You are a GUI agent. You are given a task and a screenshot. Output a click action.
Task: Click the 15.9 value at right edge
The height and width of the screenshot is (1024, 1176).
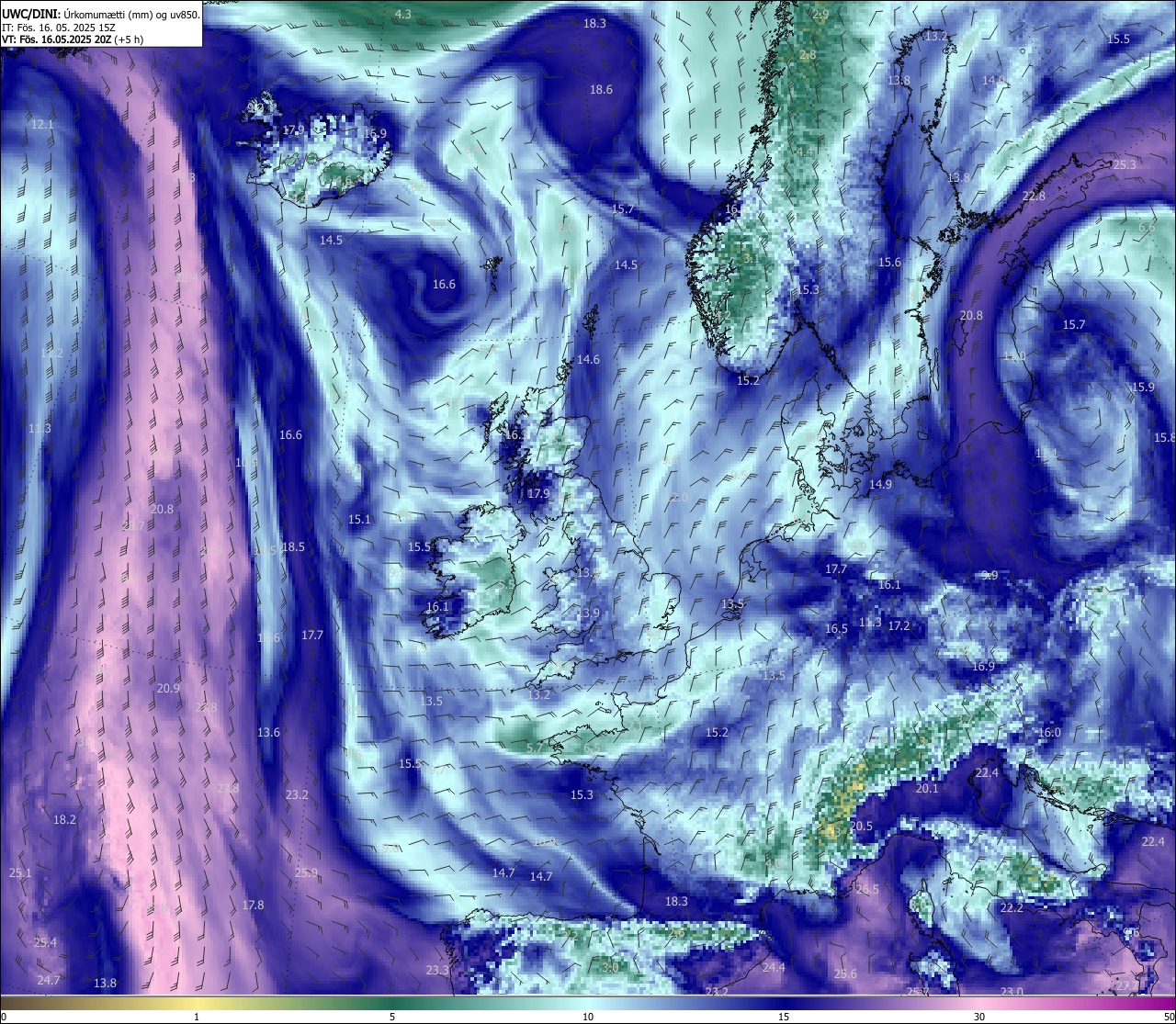click(1143, 387)
